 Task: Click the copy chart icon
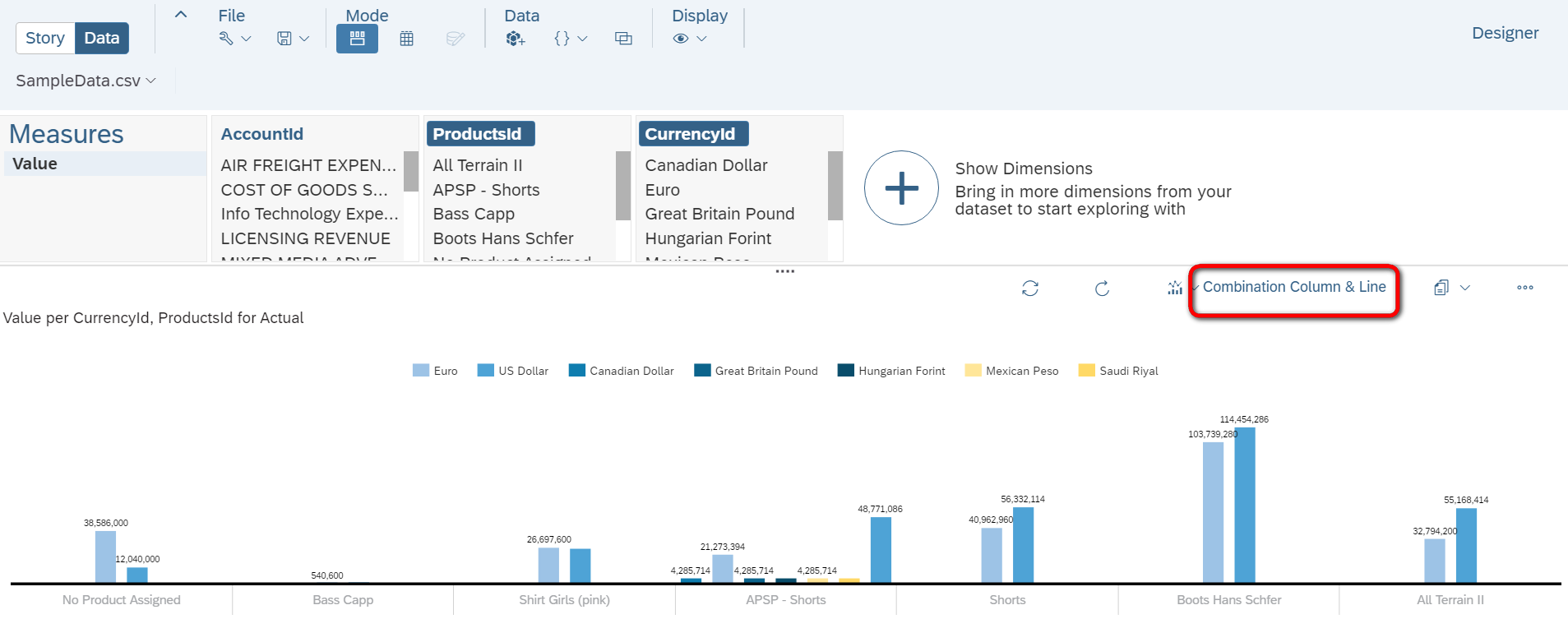coord(1441,288)
